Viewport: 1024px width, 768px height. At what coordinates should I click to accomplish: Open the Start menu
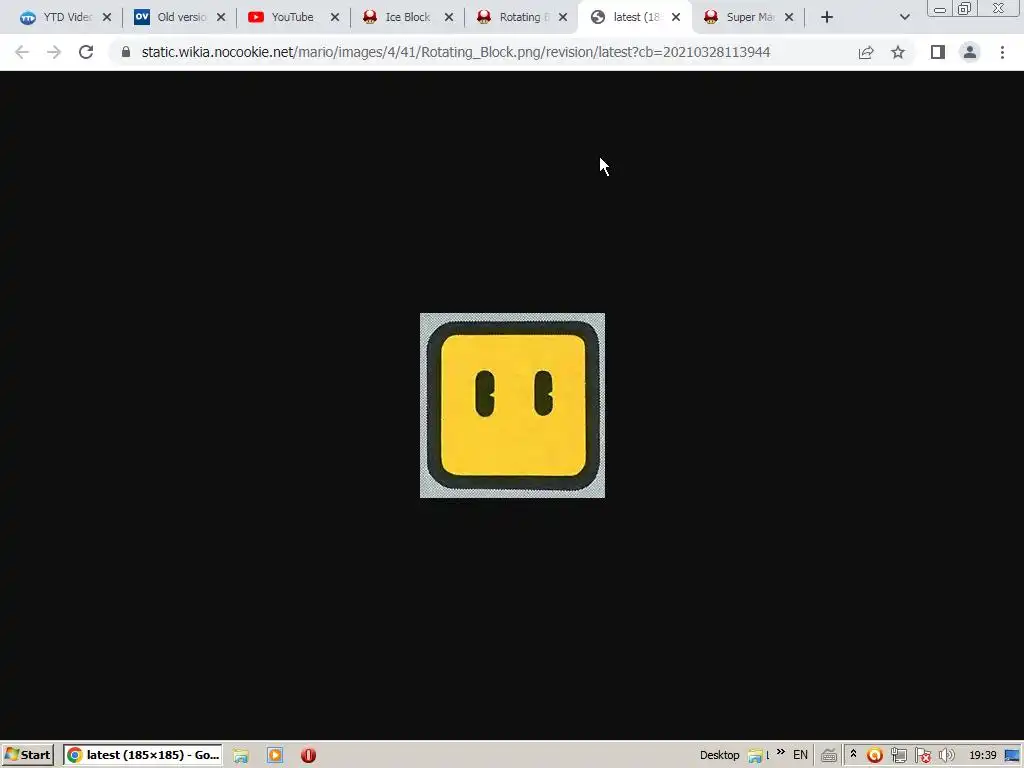coord(27,755)
